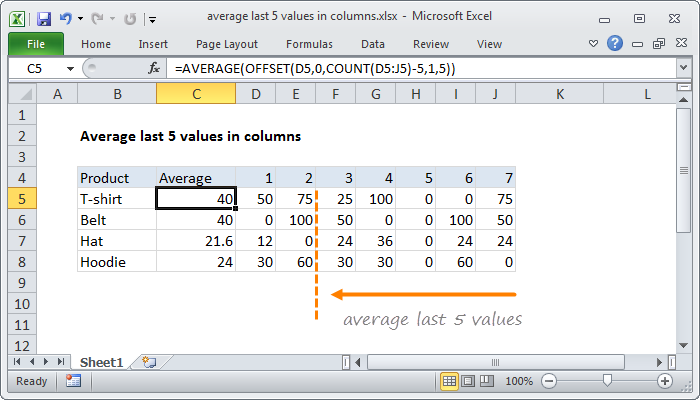This screenshot has width=700, height=400.
Task: Expand the formula bar with the chevron
Action: point(683,68)
